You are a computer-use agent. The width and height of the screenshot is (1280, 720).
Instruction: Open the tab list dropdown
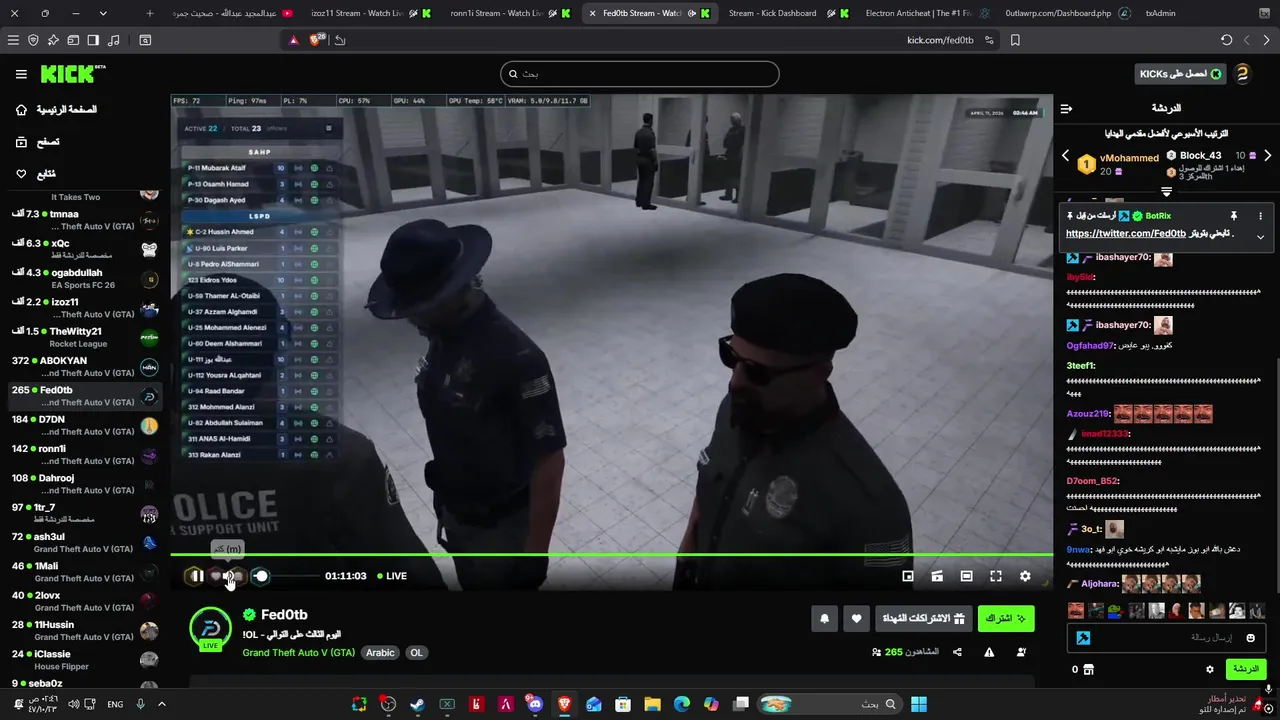pos(103,13)
